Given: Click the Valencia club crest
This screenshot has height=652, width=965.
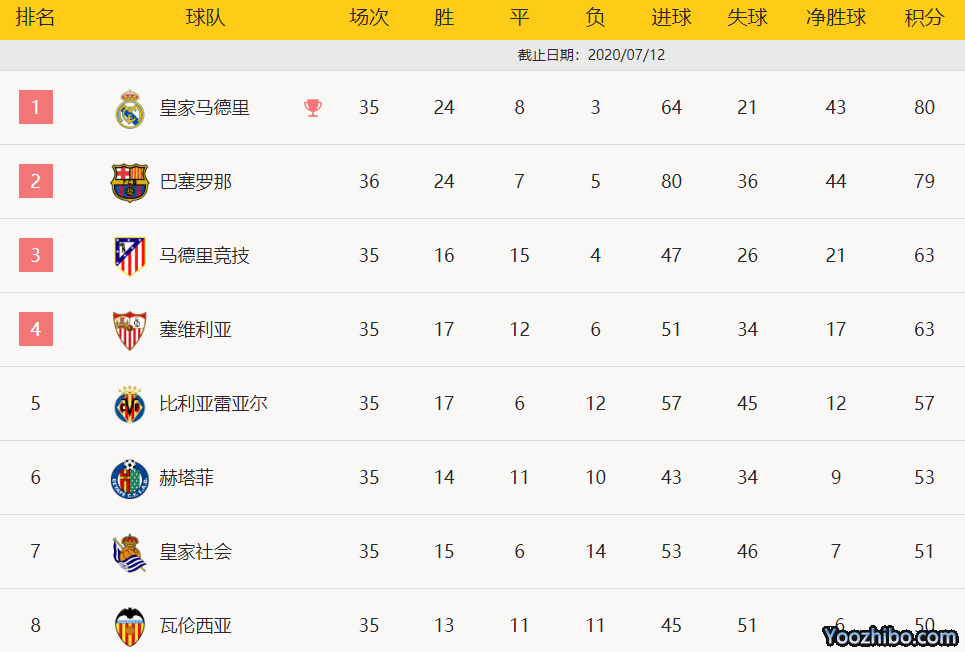Looking at the screenshot, I should pos(130,626).
